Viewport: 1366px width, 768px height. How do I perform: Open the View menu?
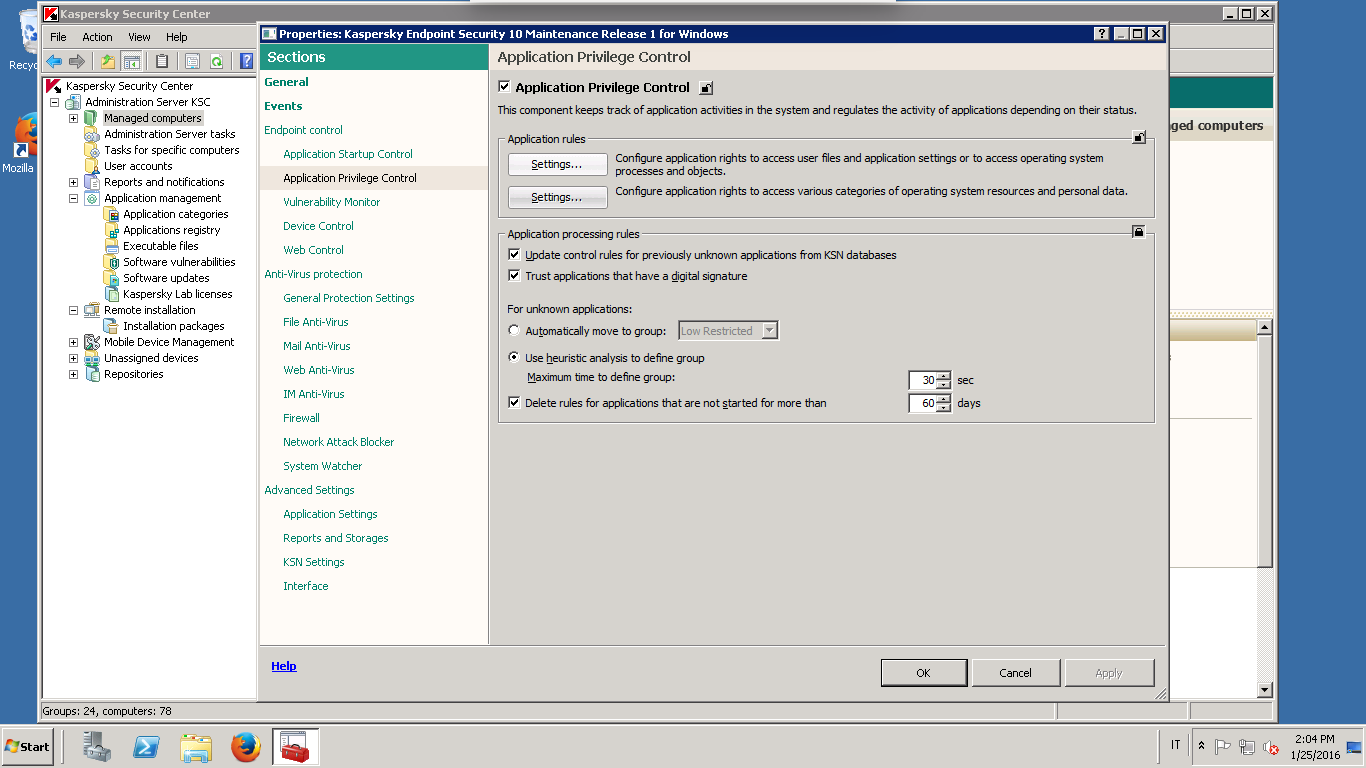coord(139,37)
